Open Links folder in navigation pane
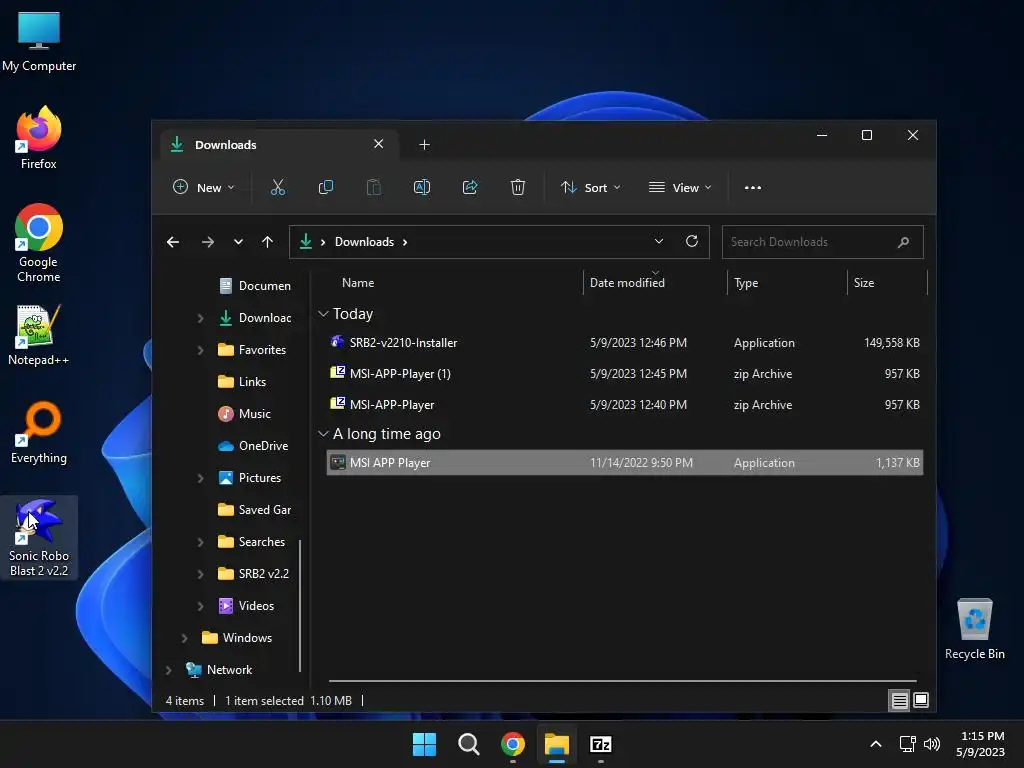 242,382
